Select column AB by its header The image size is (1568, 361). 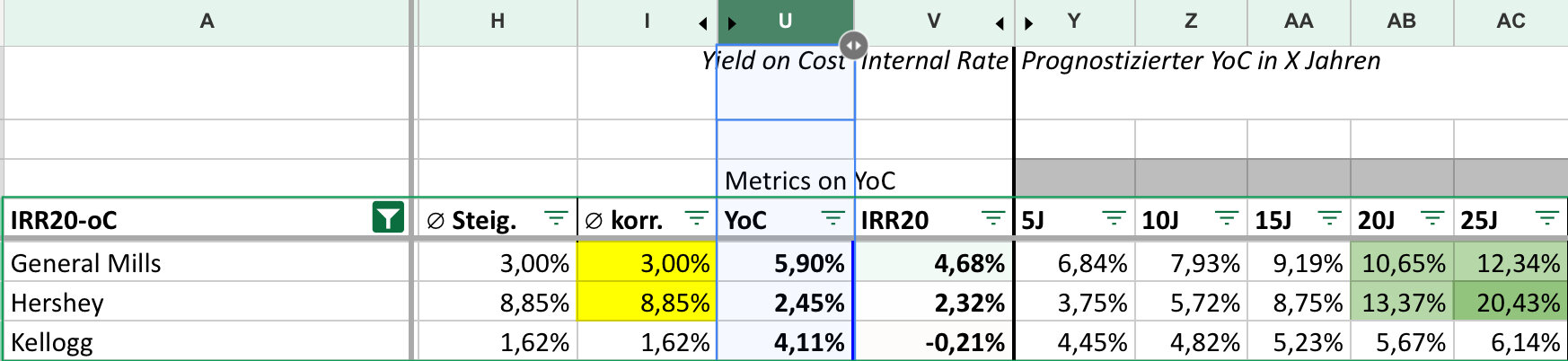coord(1401,22)
